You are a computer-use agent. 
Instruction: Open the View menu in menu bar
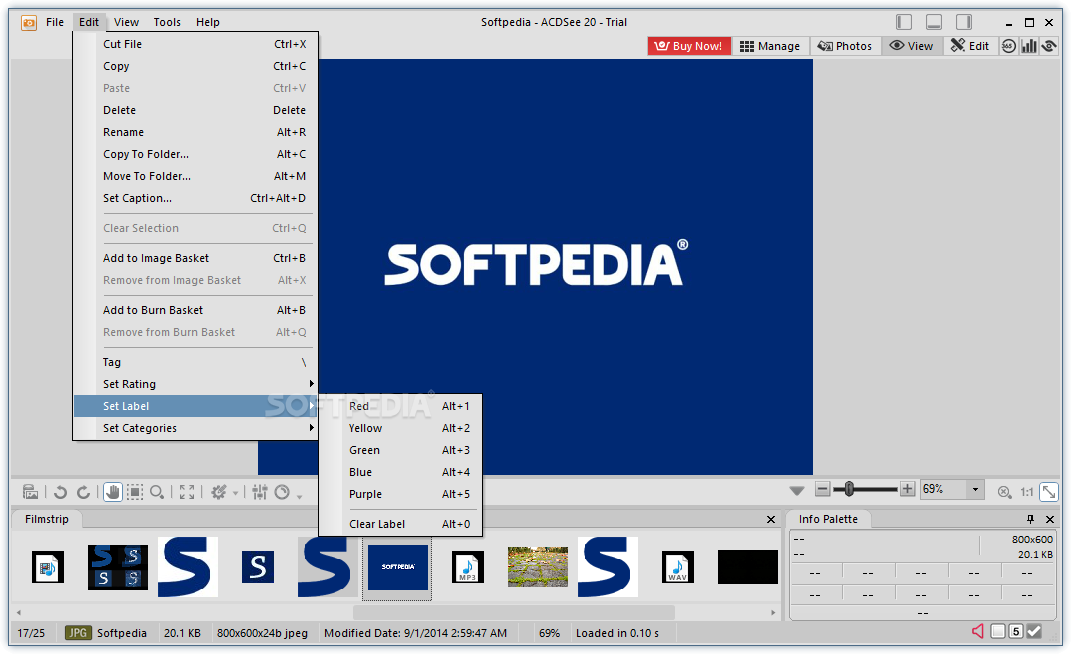coord(126,22)
